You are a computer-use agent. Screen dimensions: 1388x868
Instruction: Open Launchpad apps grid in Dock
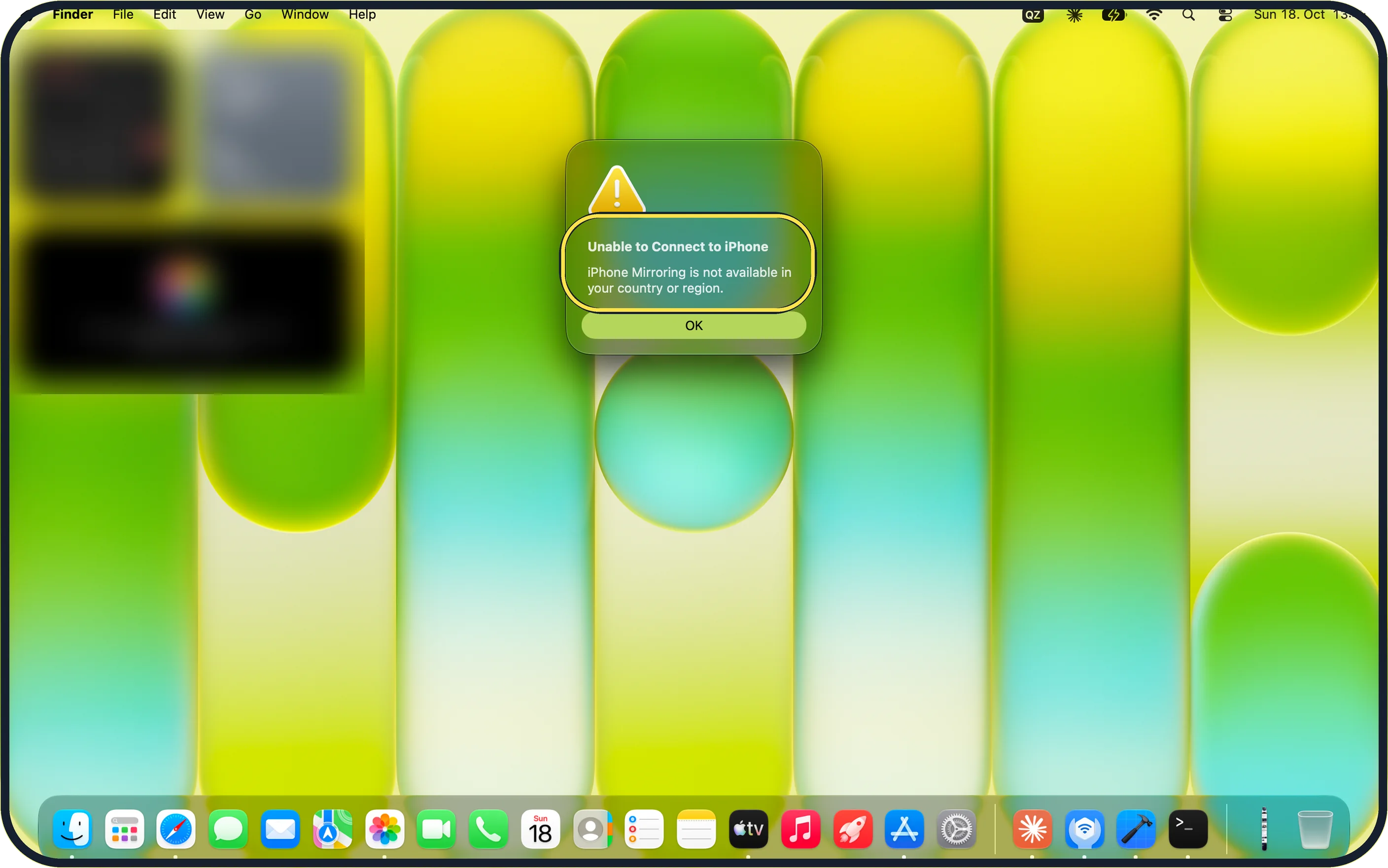tap(124, 829)
